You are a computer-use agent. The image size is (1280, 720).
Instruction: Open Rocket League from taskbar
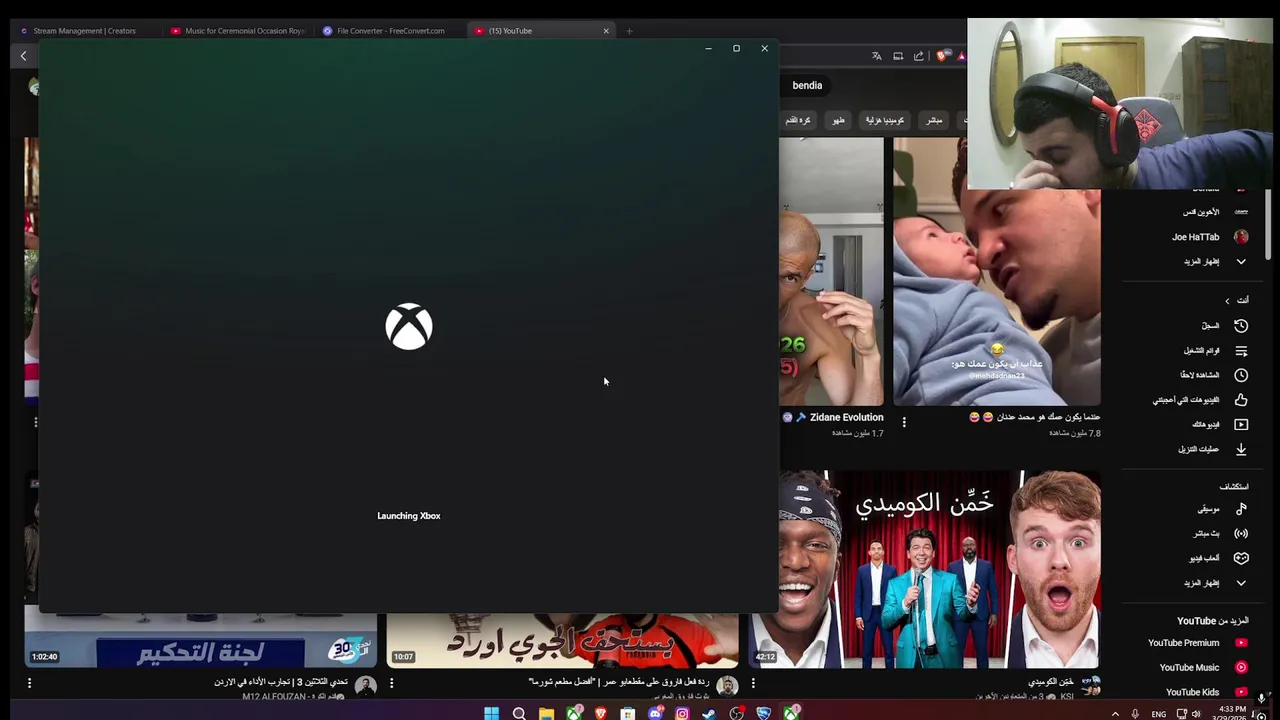click(x=764, y=713)
